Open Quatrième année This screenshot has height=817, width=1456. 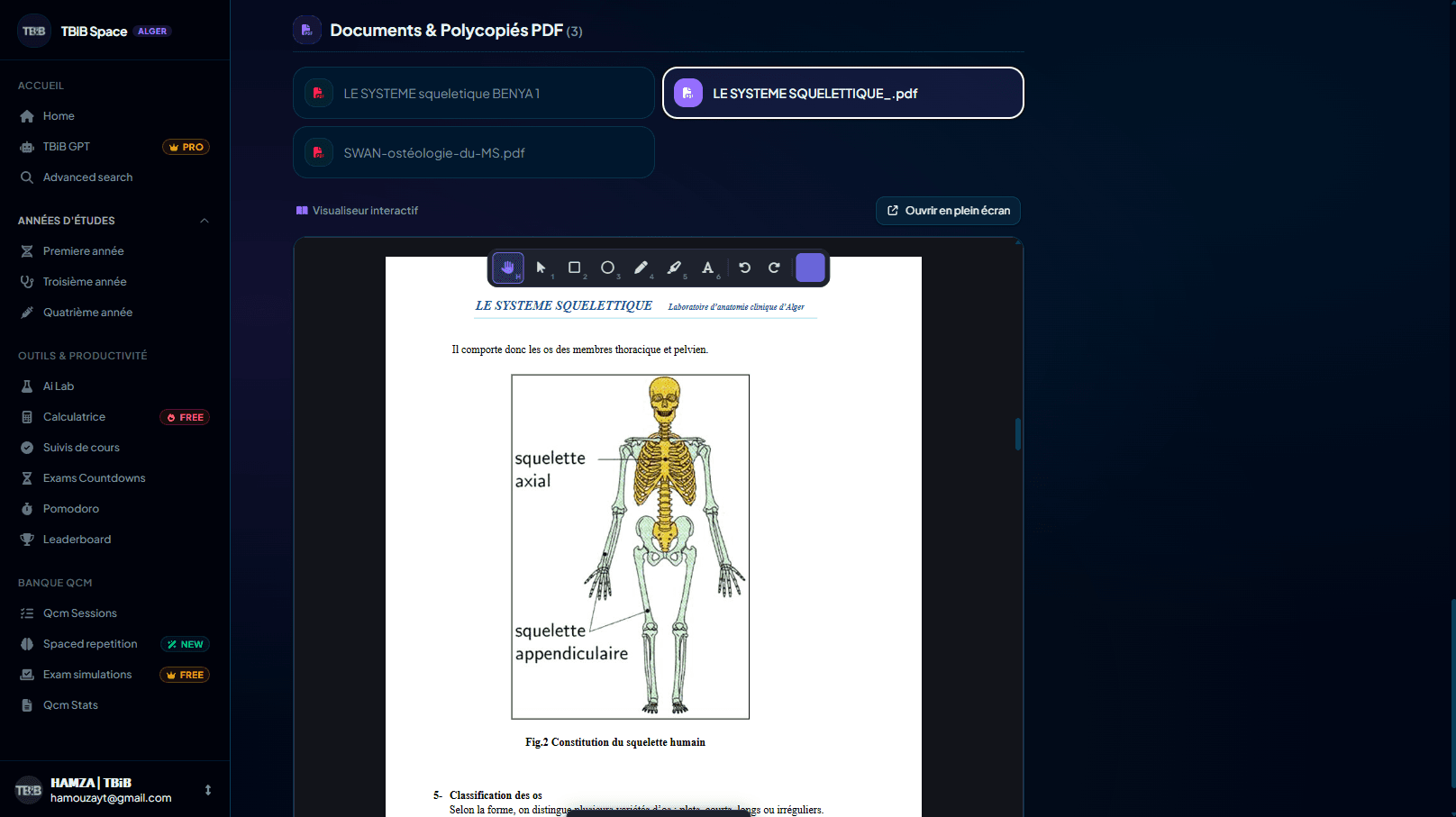click(115, 313)
